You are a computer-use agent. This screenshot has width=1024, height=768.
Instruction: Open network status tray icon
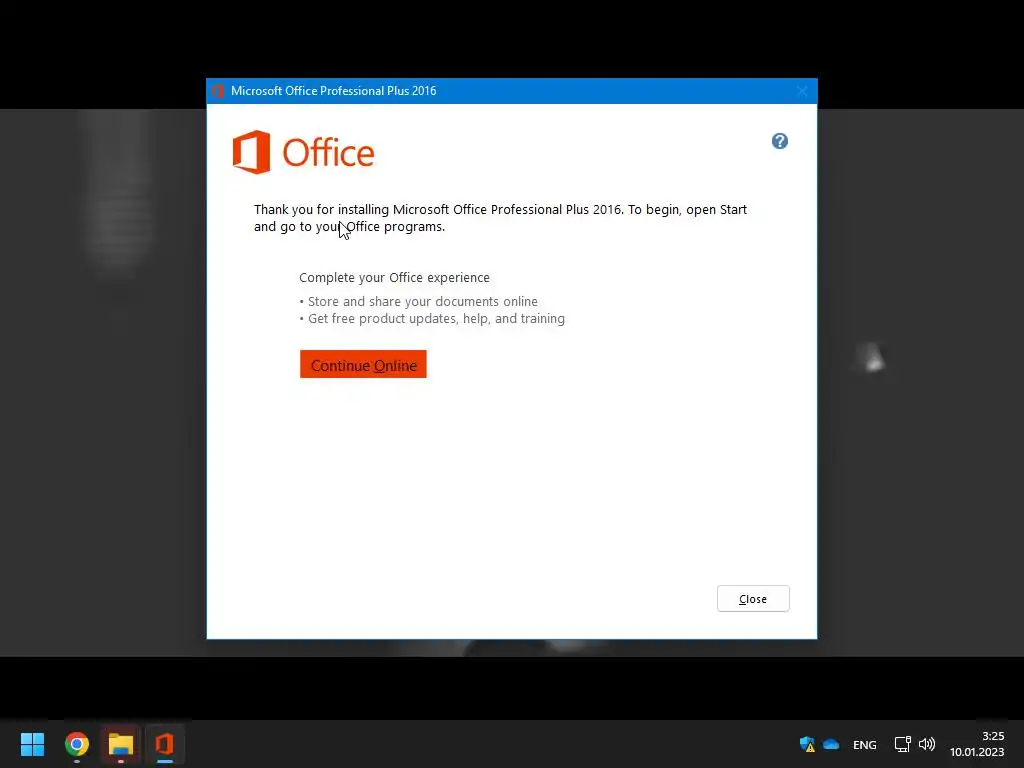(903, 744)
